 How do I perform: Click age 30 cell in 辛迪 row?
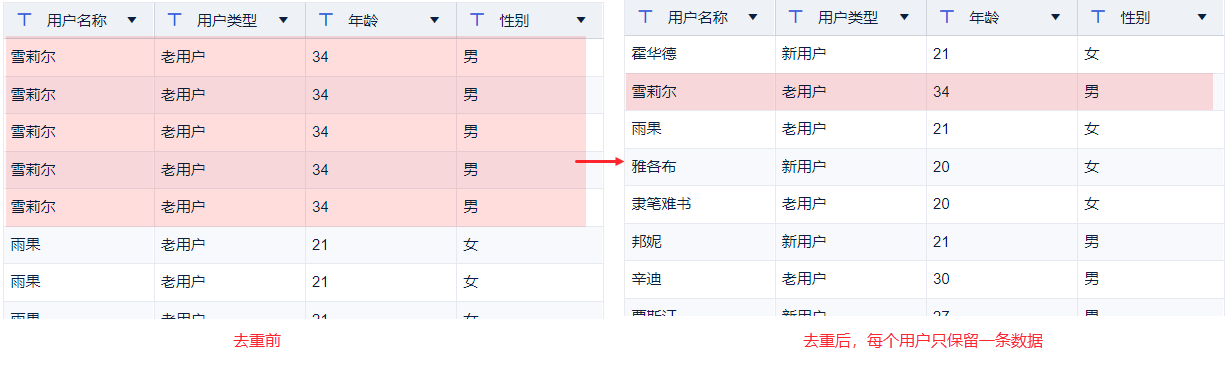tap(1001, 278)
